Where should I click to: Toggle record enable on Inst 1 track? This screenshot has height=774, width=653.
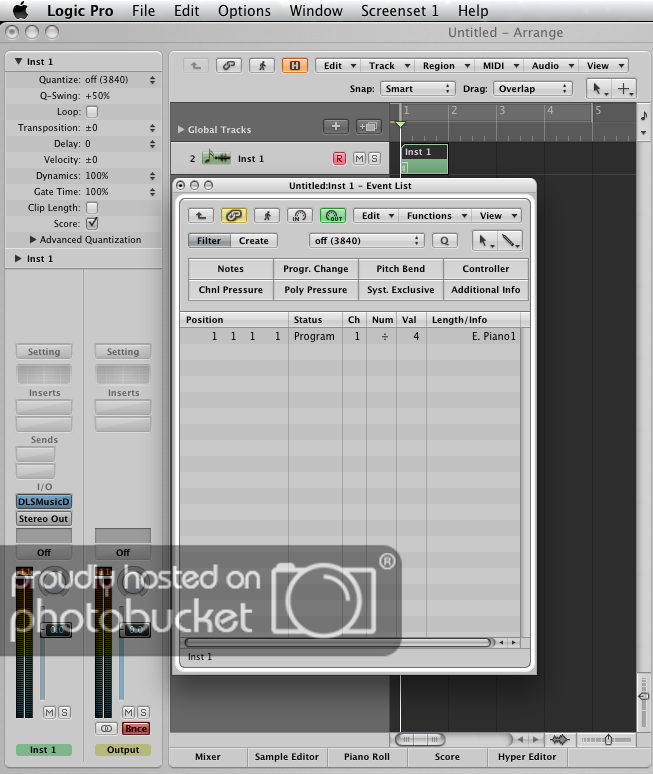(339, 158)
